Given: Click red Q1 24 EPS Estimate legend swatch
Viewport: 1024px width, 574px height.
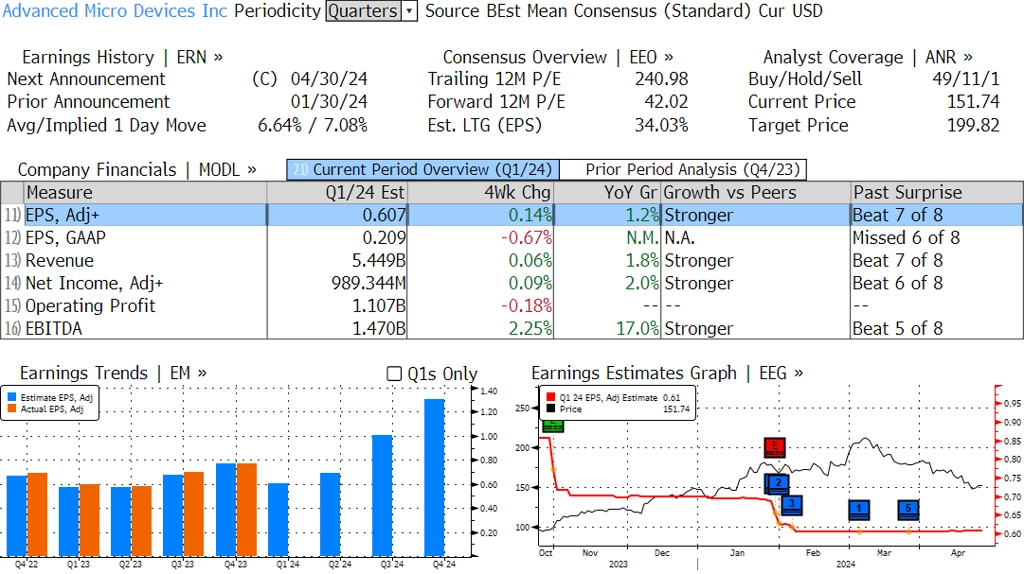Looking at the screenshot, I should click(x=551, y=397).
